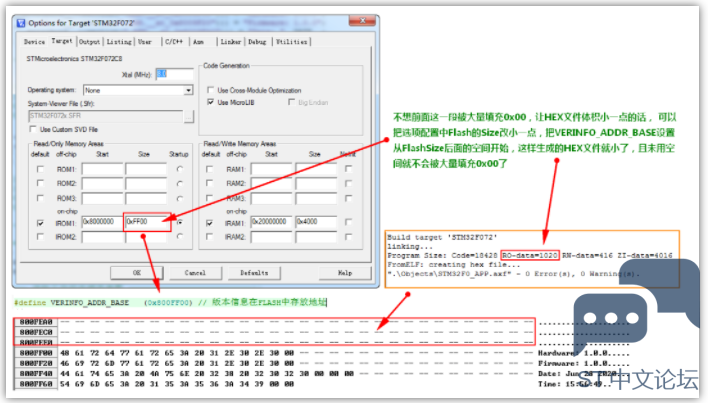The width and height of the screenshot is (711, 403).
Task: Click the STM32F072x.SFR file field
Action: click(x=106, y=116)
